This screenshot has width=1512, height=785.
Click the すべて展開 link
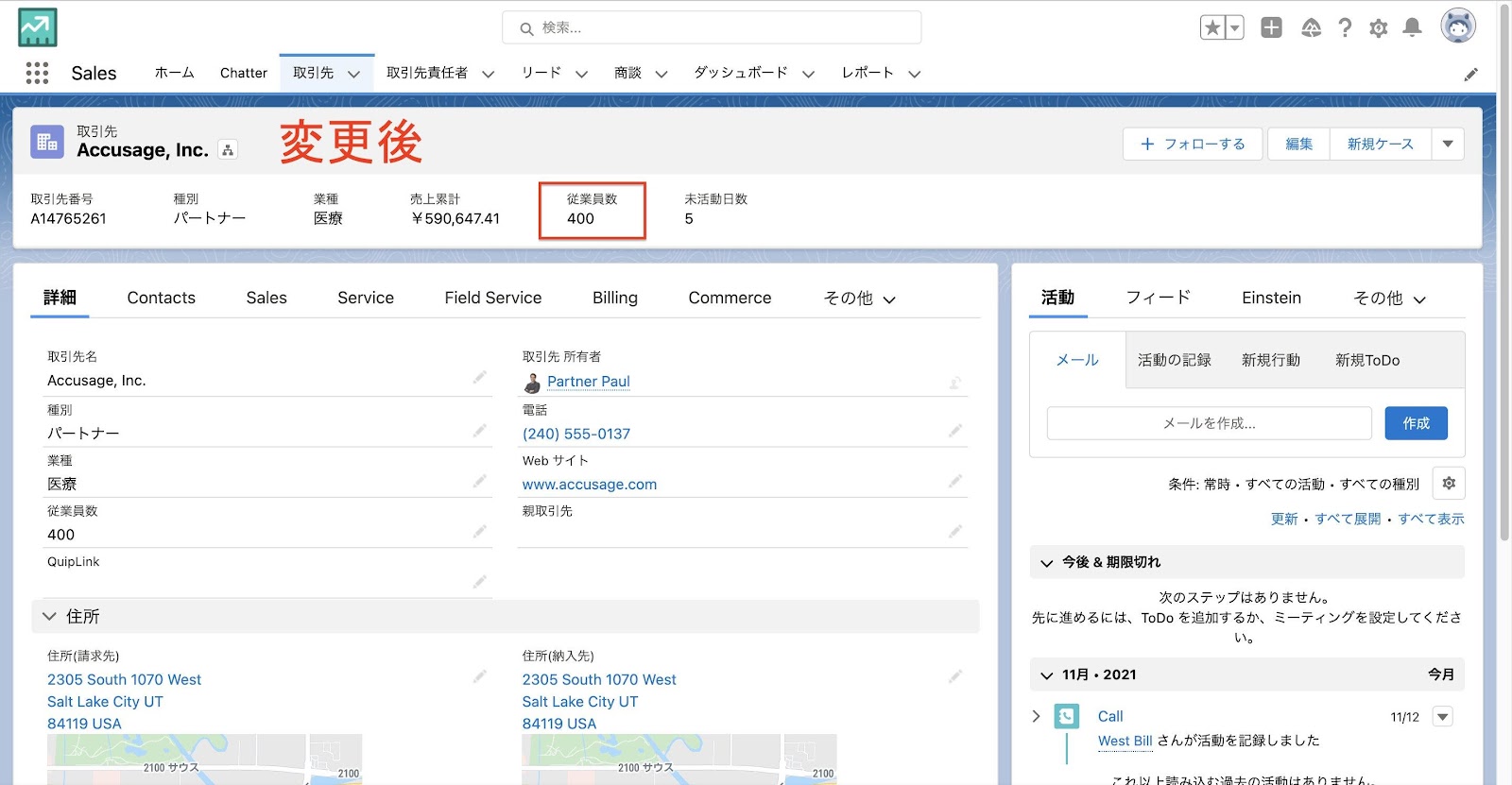click(x=1348, y=519)
